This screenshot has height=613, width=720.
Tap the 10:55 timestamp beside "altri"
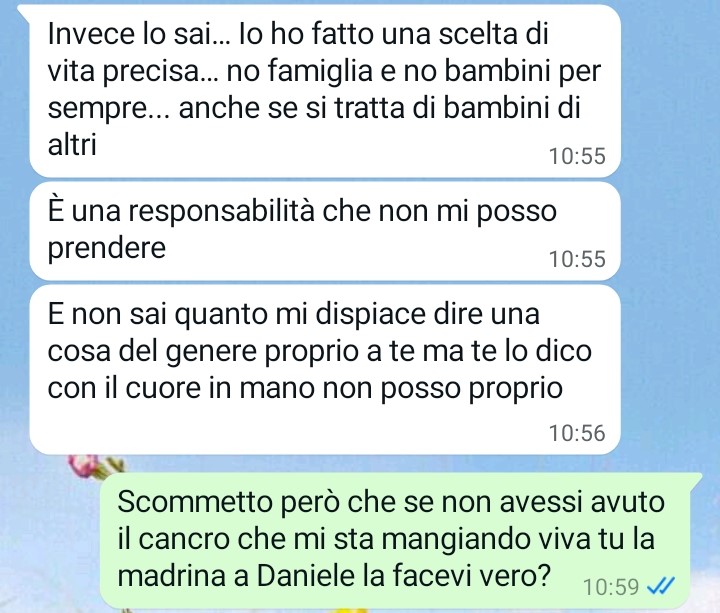[577, 156]
